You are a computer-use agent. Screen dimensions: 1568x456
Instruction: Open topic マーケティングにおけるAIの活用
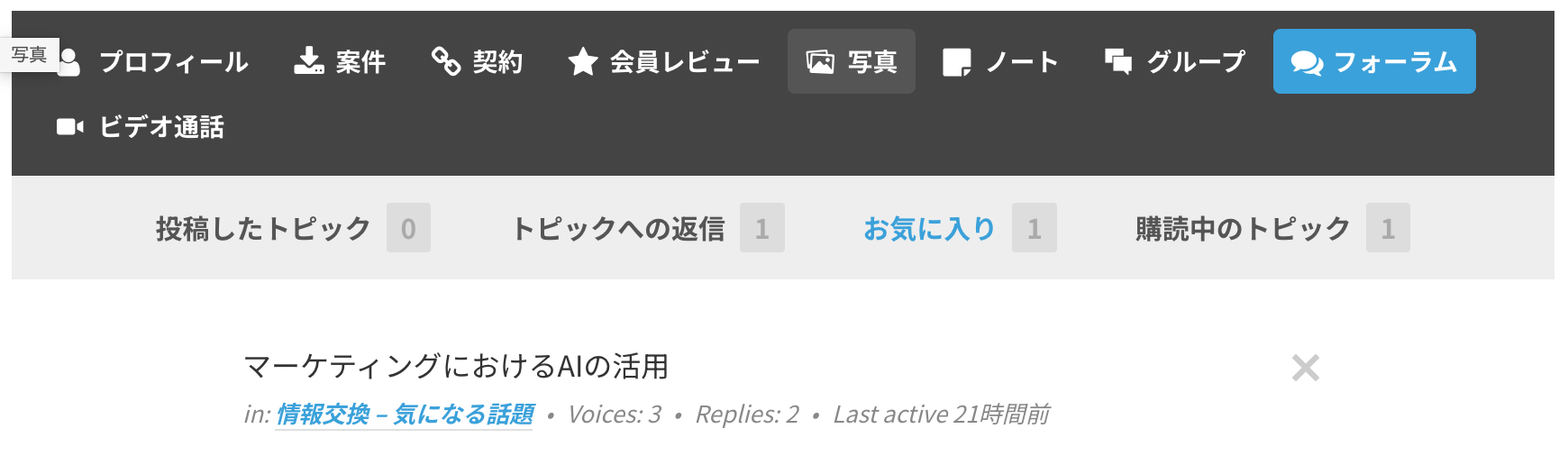(x=457, y=367)
